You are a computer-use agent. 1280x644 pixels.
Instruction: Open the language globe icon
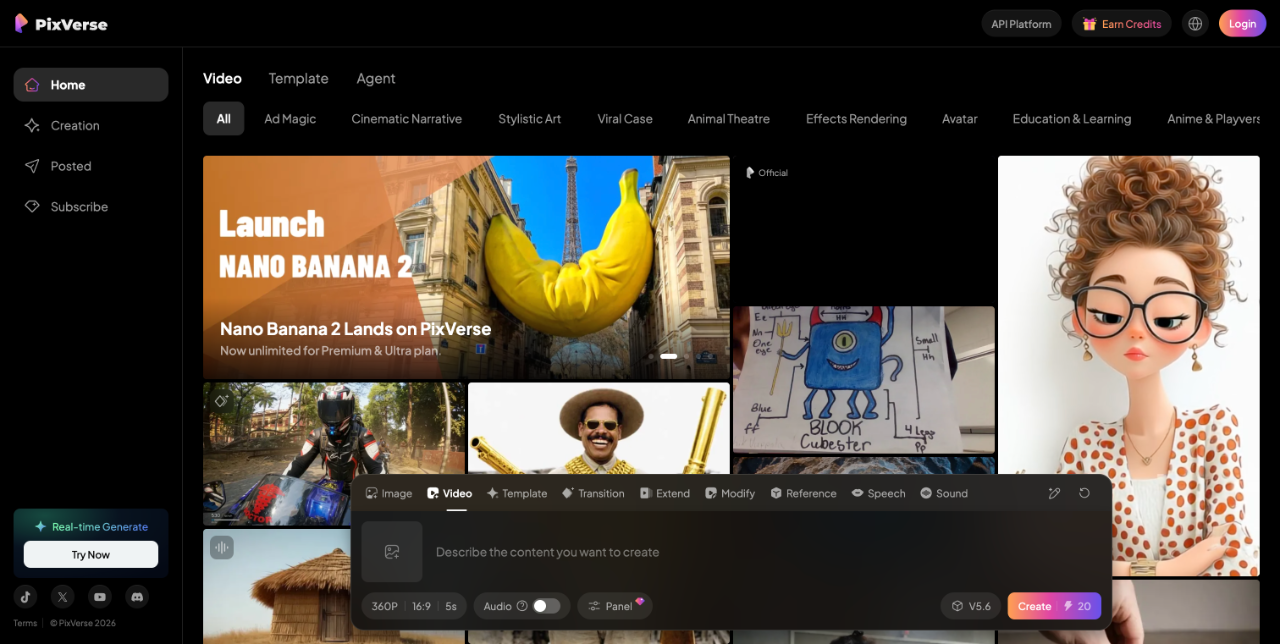[1195, 24]
